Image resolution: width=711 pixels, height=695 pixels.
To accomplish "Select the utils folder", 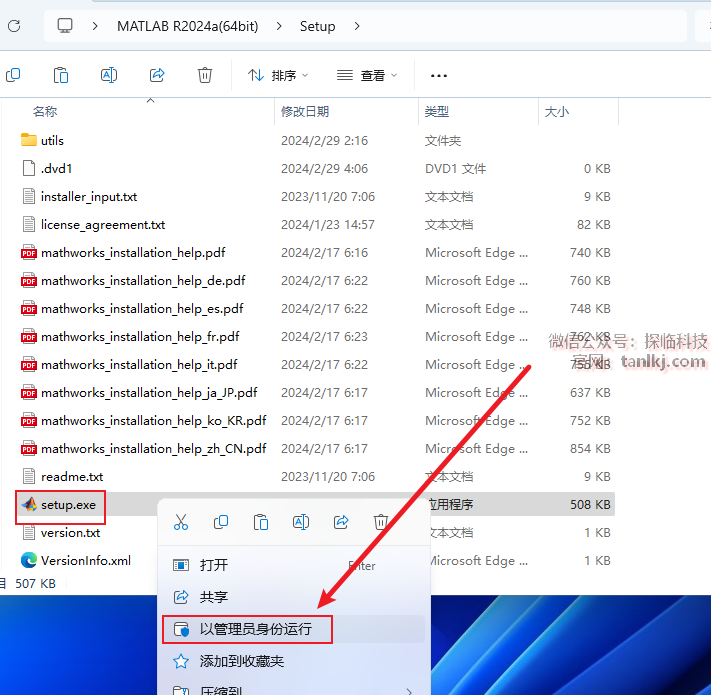I will 52,141.
